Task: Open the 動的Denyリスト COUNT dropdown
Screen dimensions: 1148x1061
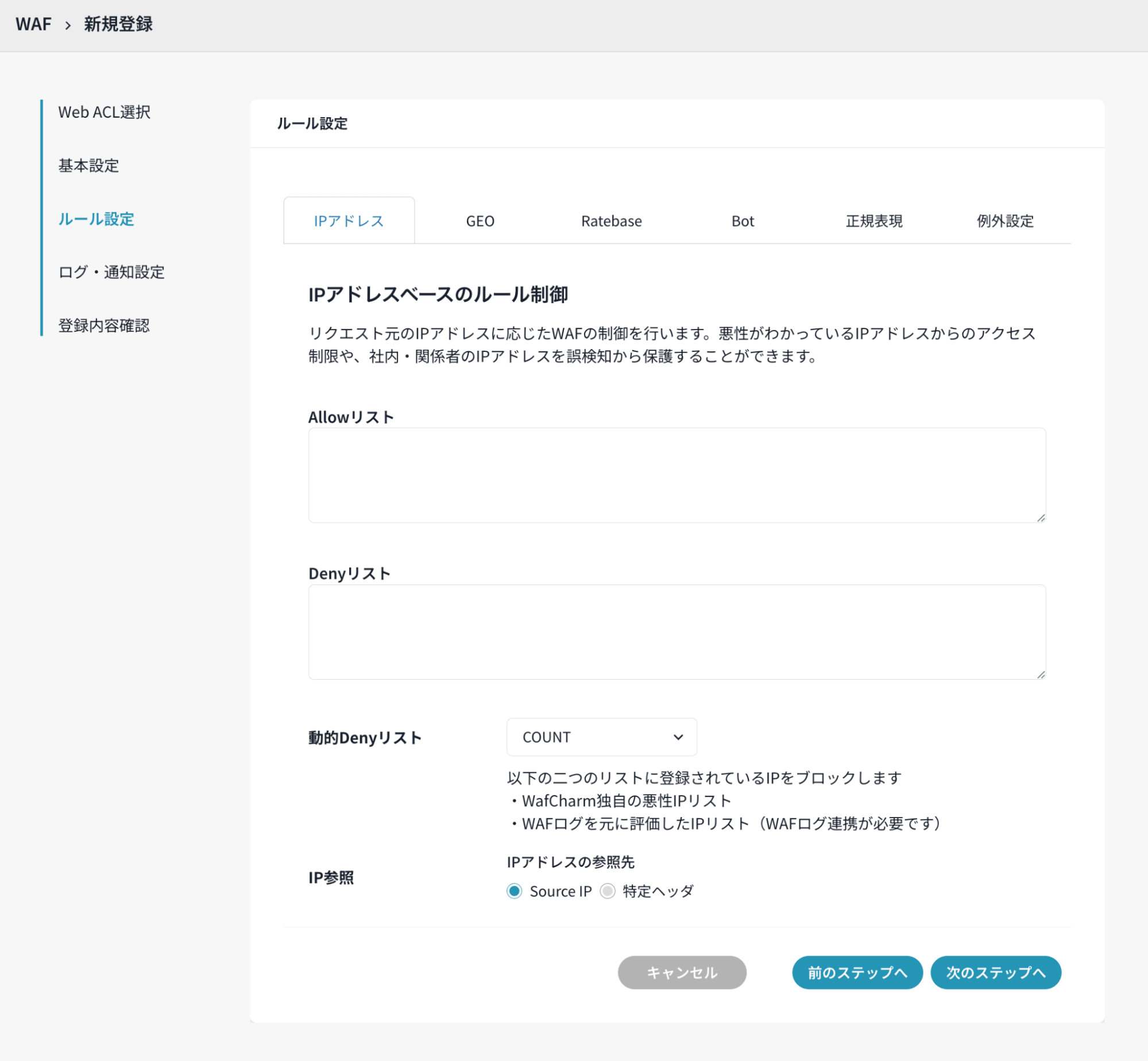Action: (601, 737)
